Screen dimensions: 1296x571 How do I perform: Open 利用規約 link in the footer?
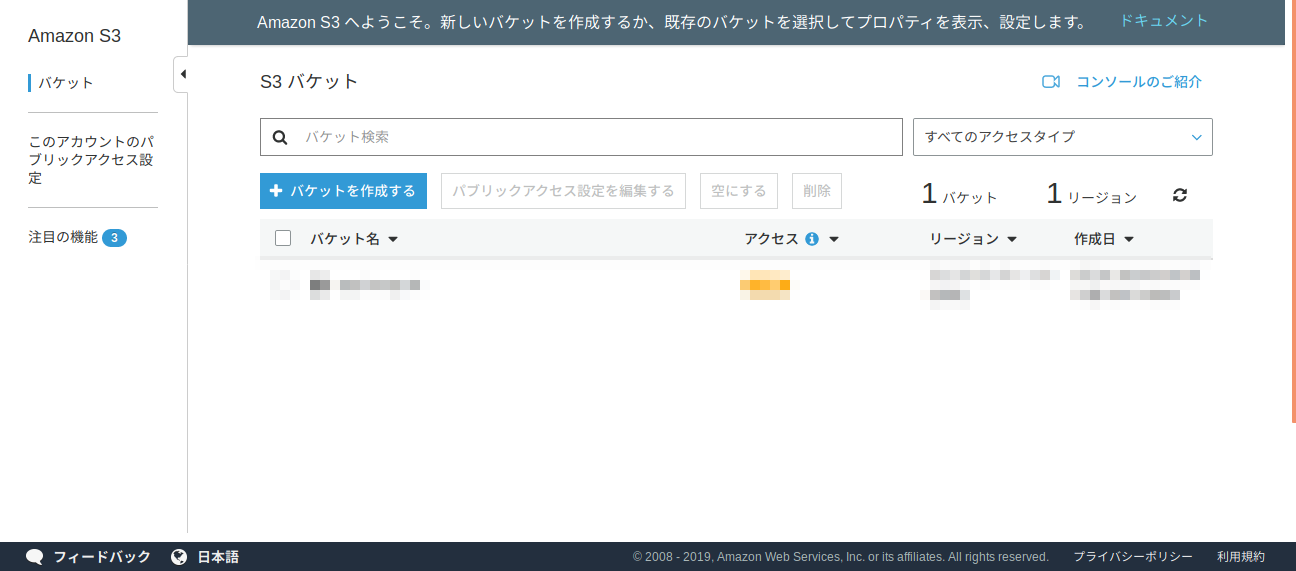pos(1241,557)
